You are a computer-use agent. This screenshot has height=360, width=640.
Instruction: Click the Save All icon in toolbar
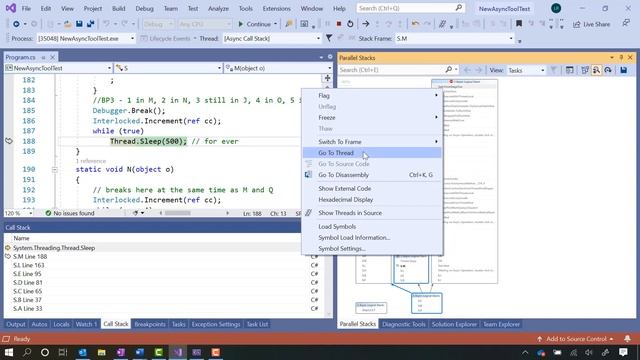coord(90,24)
